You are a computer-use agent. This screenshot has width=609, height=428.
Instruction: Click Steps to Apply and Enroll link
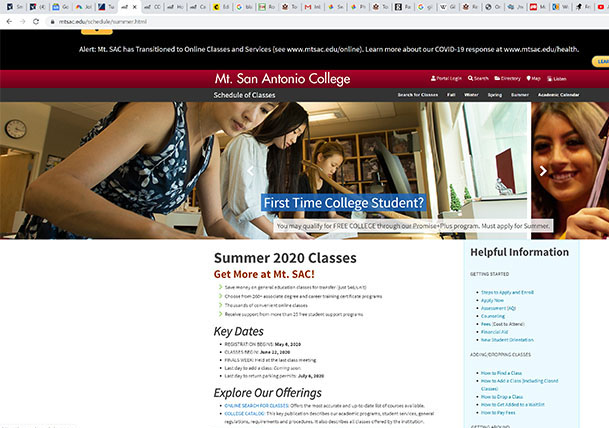(x=507, y=292)
